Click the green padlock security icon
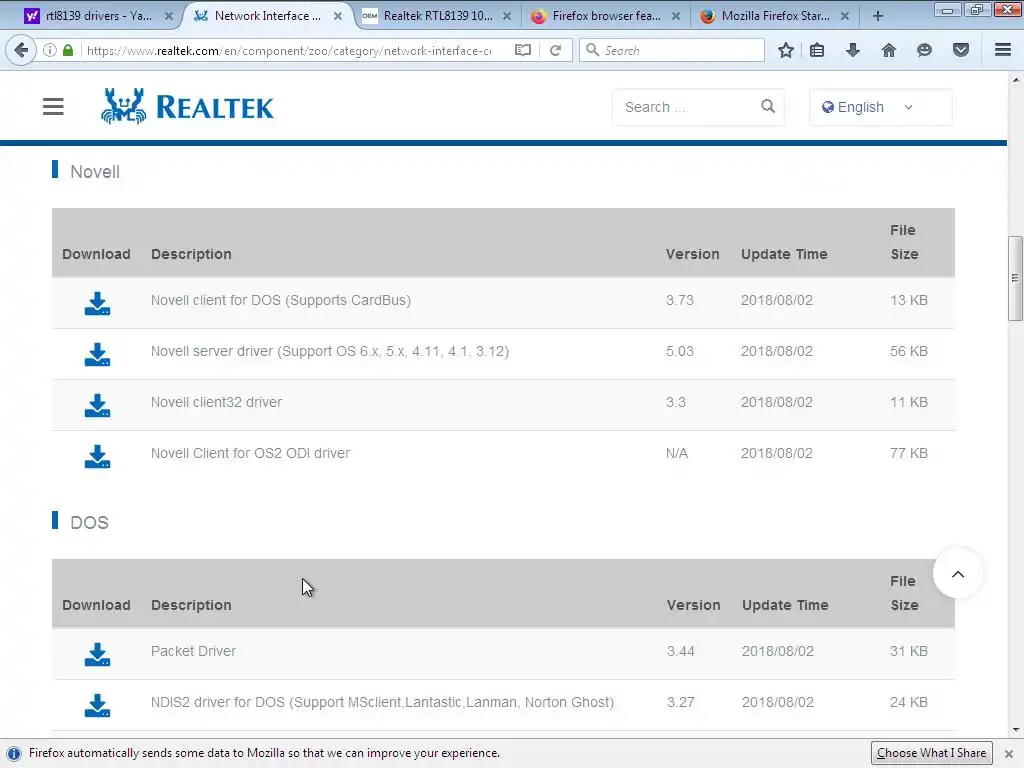 pos(68,50)
